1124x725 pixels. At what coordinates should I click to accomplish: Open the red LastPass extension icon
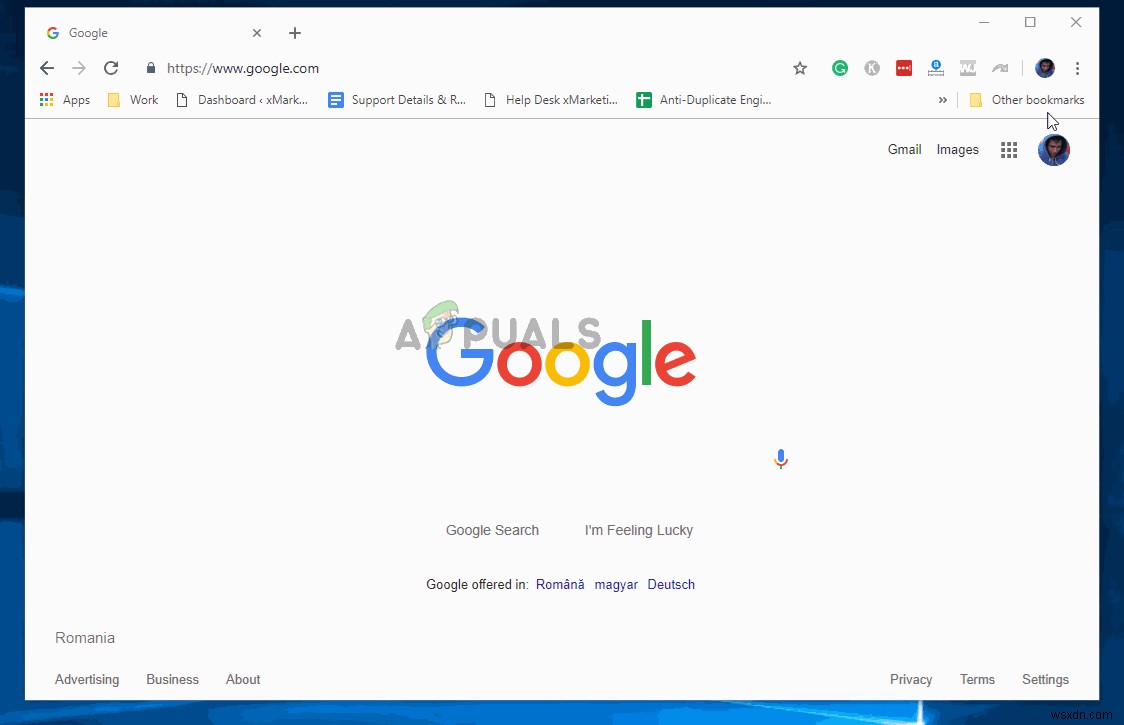click(x=904, y=68)
